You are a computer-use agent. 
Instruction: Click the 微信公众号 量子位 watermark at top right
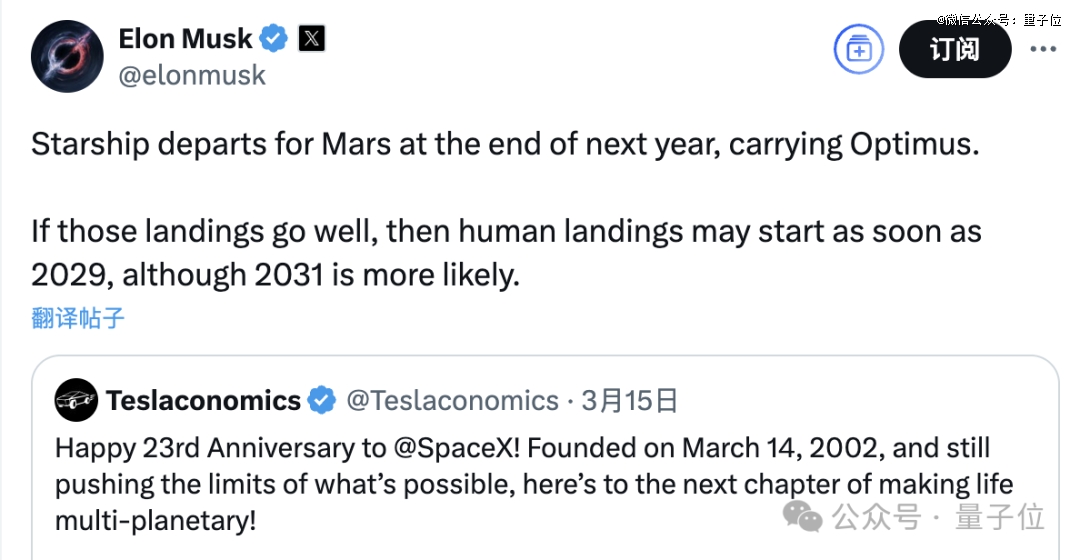[x=999, y=19]
